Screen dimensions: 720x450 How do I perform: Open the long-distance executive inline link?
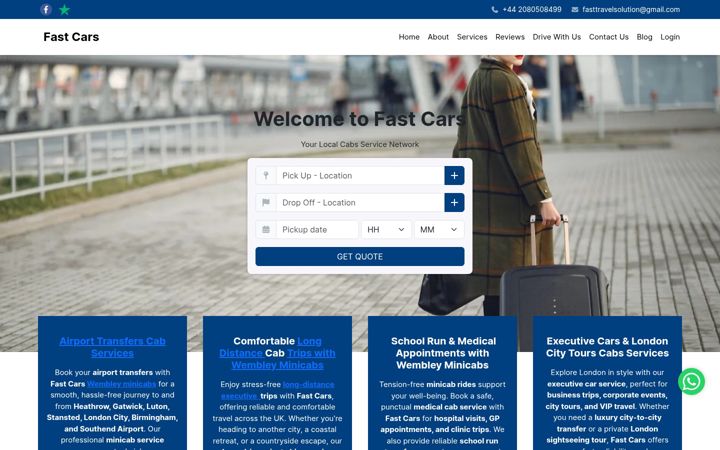(277, 390)
